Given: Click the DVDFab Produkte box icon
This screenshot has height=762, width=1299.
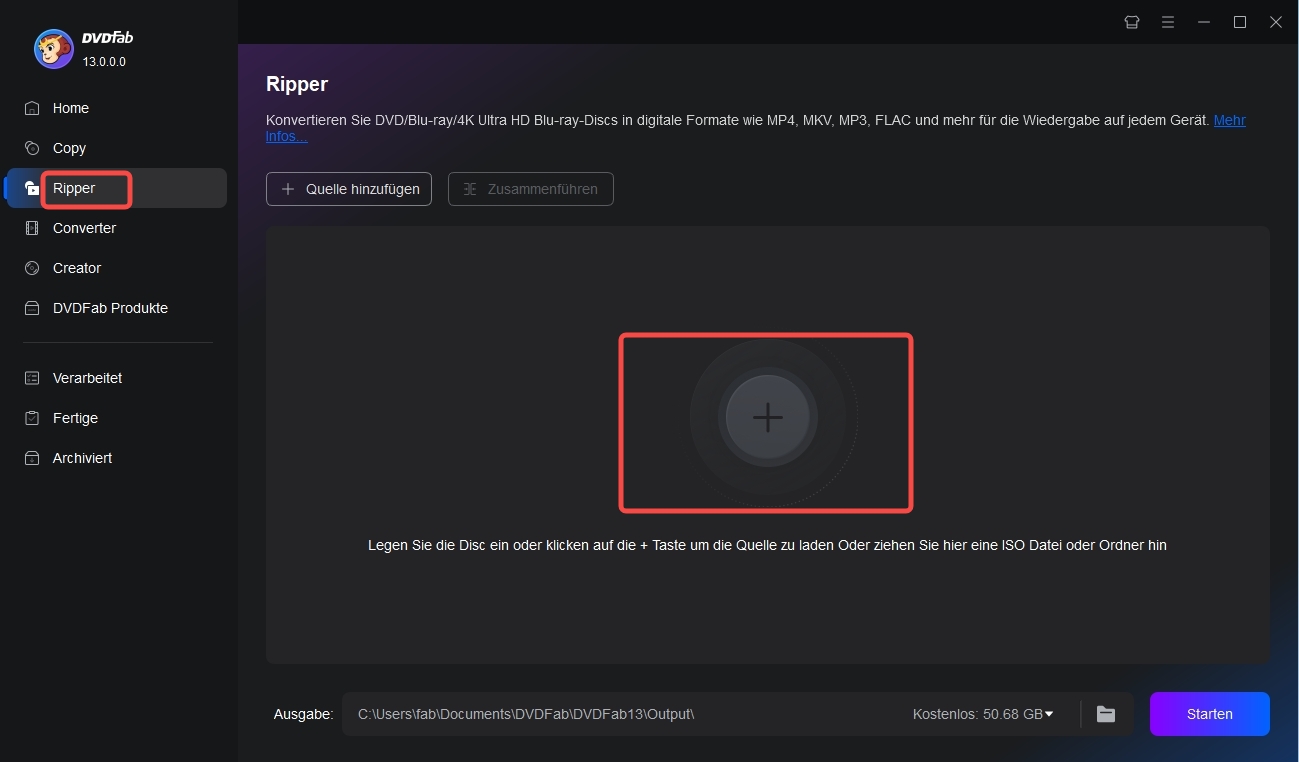Looking at the screenshot, I should (32, 308).
